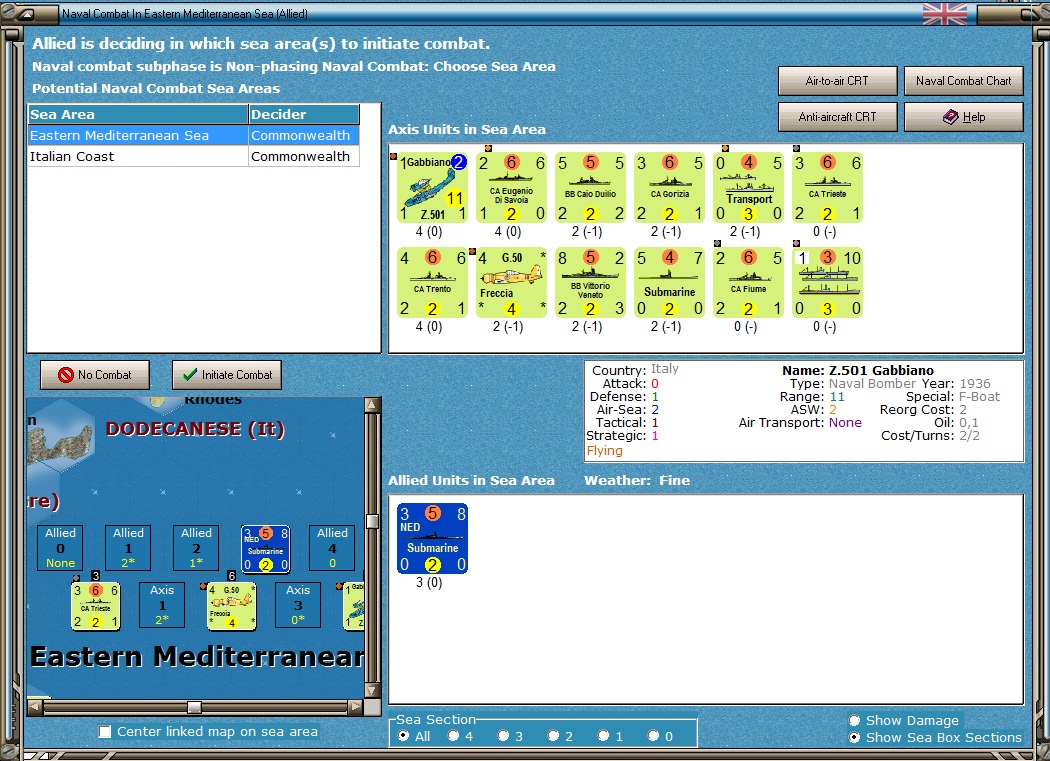This screenshot has width=1050, height=761.
Task: Select the CA Trento cruiser unit
Action: tap(432, 283)
